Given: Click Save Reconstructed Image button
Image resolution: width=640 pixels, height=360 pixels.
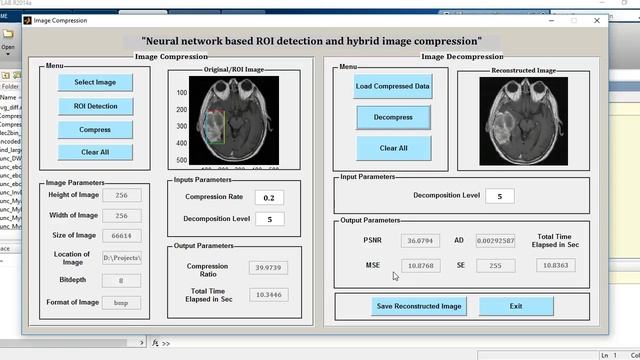Looking at the screenshot, I should coord(419,306).
